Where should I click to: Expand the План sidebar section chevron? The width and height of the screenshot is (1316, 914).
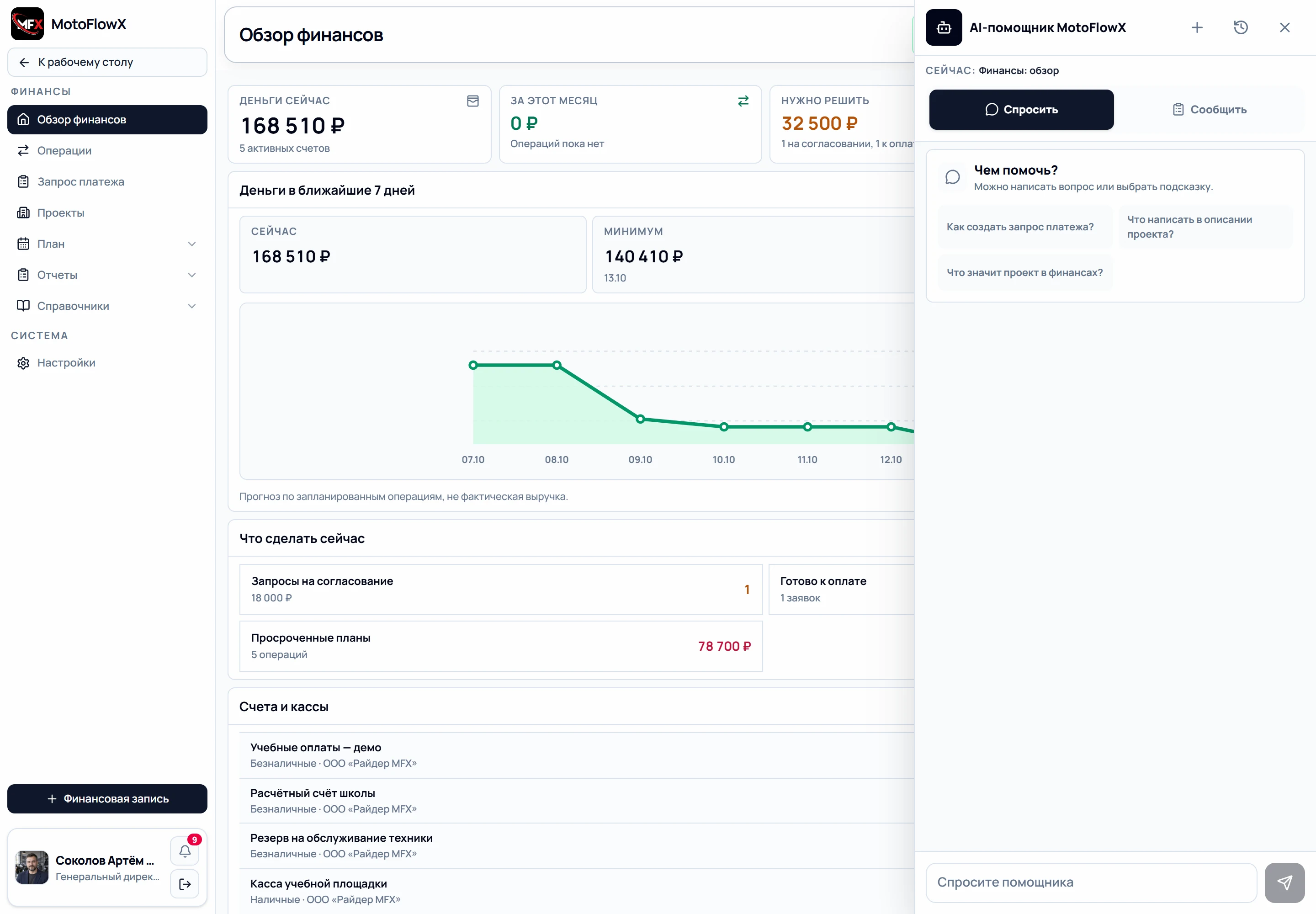[x=192, y=244]
